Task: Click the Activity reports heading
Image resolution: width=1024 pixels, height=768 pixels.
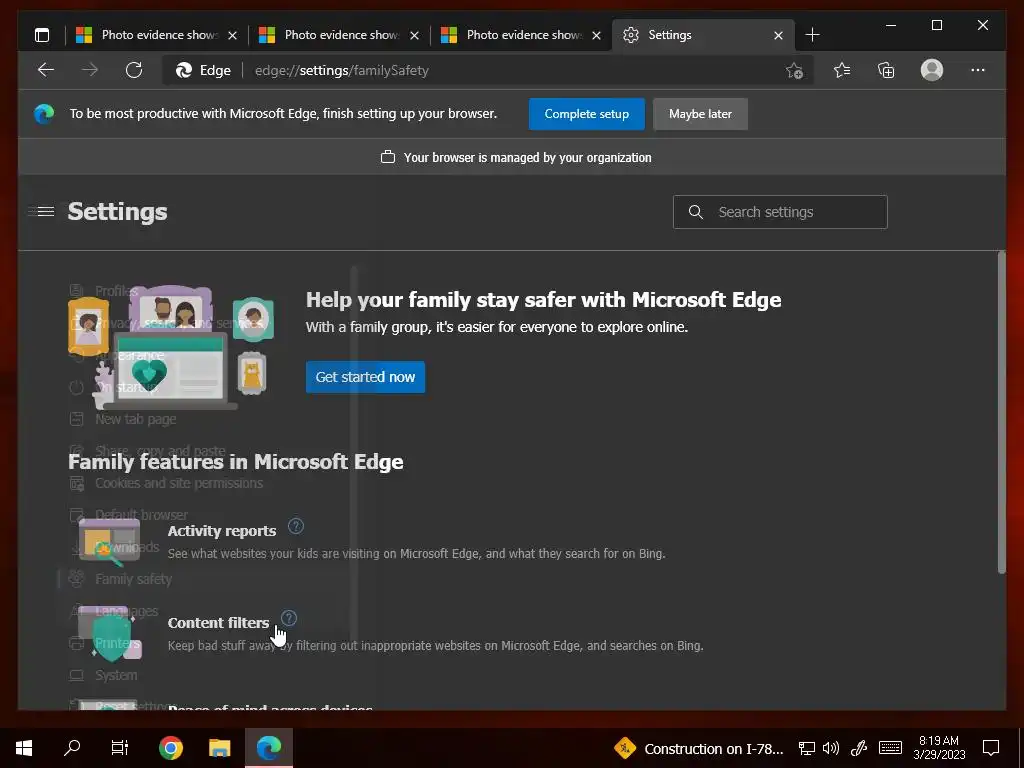Action: click(221, 531)
